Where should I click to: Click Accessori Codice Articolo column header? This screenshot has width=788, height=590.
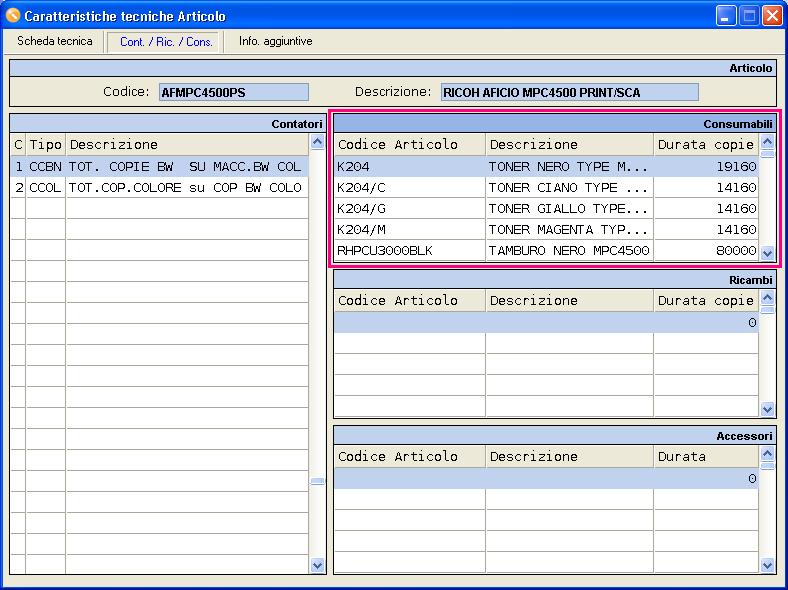point(410,456)
